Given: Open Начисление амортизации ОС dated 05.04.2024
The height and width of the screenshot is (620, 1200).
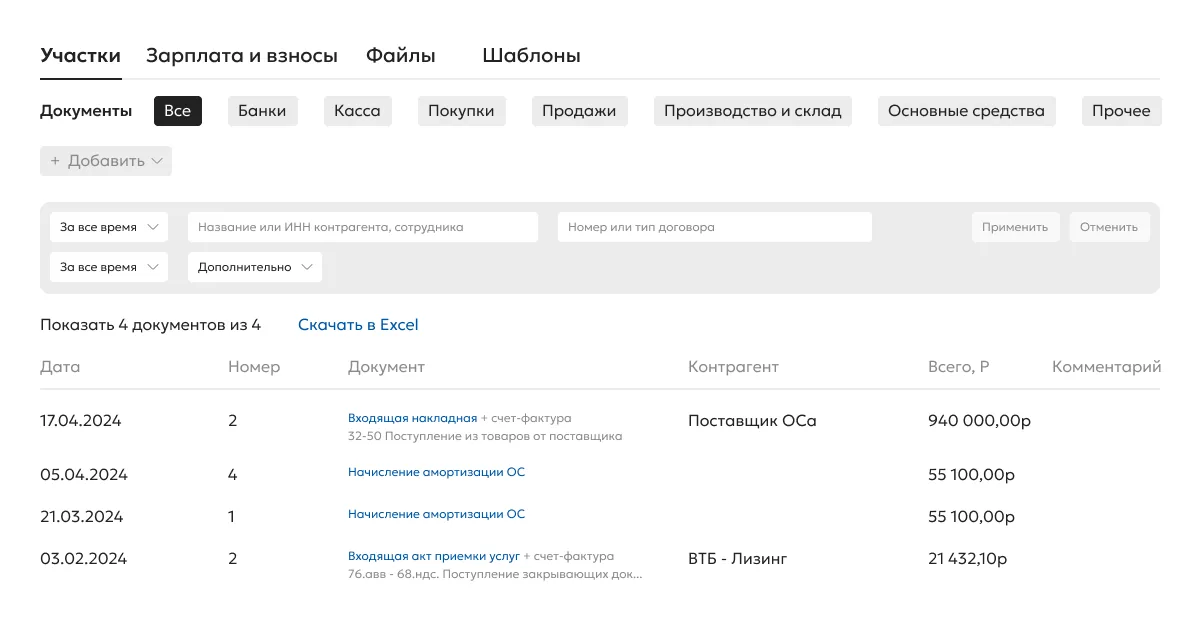Looking at the screenshot, I should point(436,472).
